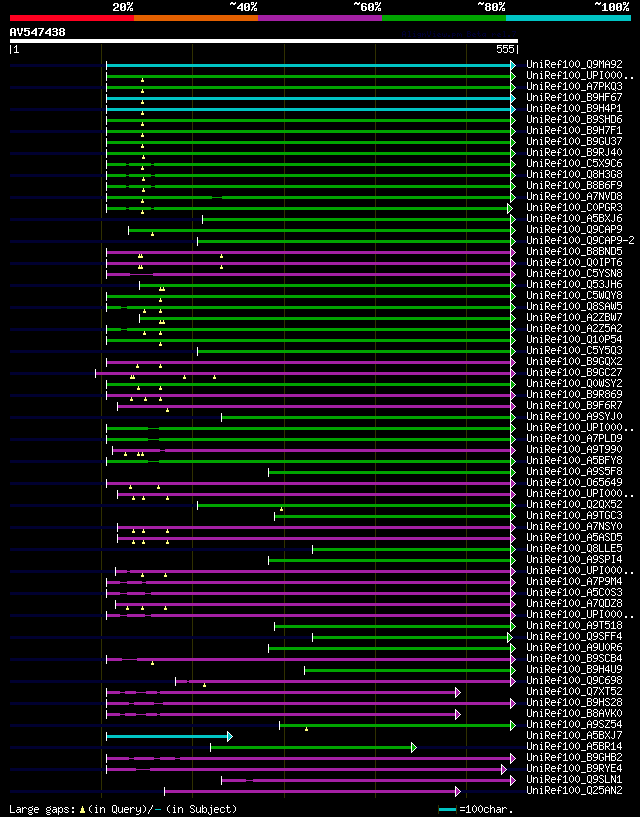Open hit UniRef100_Q9MA92
The image size is (640, 817).
(574, 65)
